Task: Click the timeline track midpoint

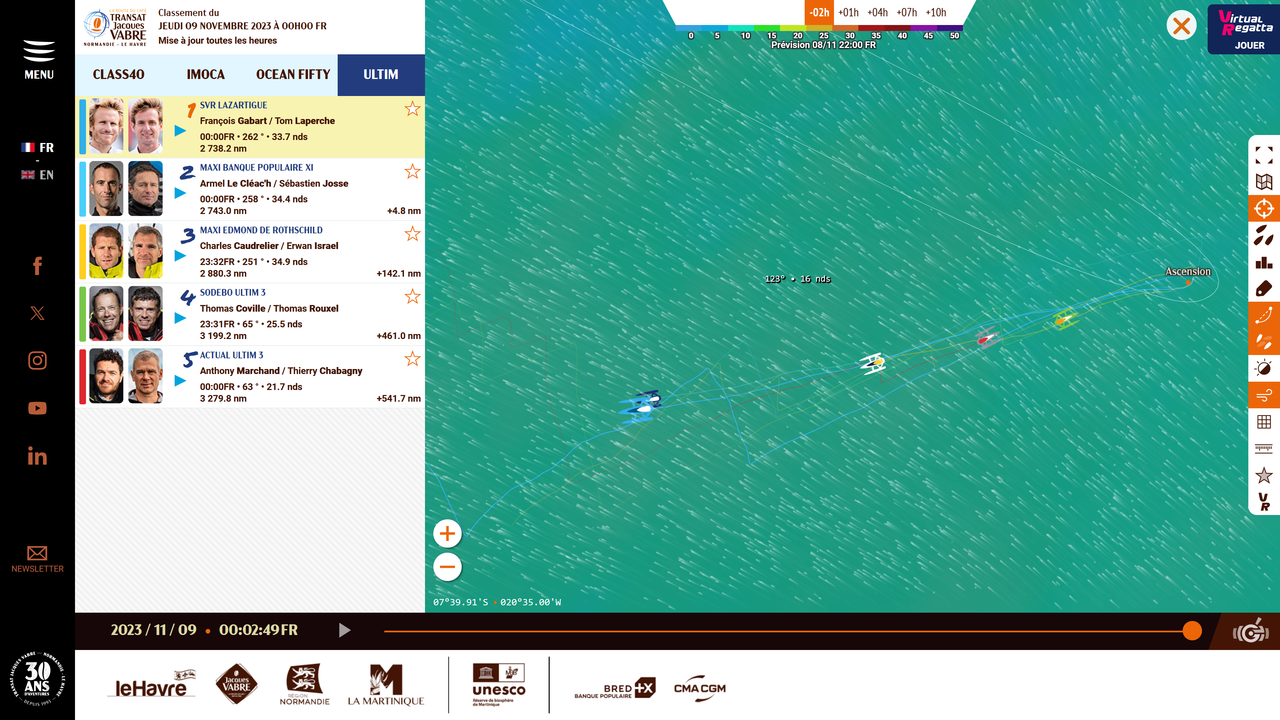Action: pos(788,631)
